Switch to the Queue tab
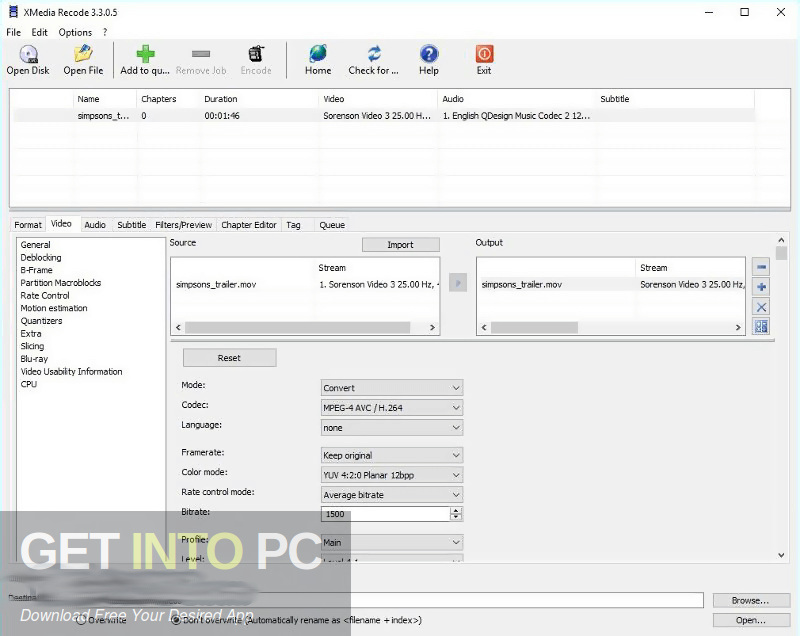This screenshot has height=636, width=800. pyautogui.click(x=332, y=225)
